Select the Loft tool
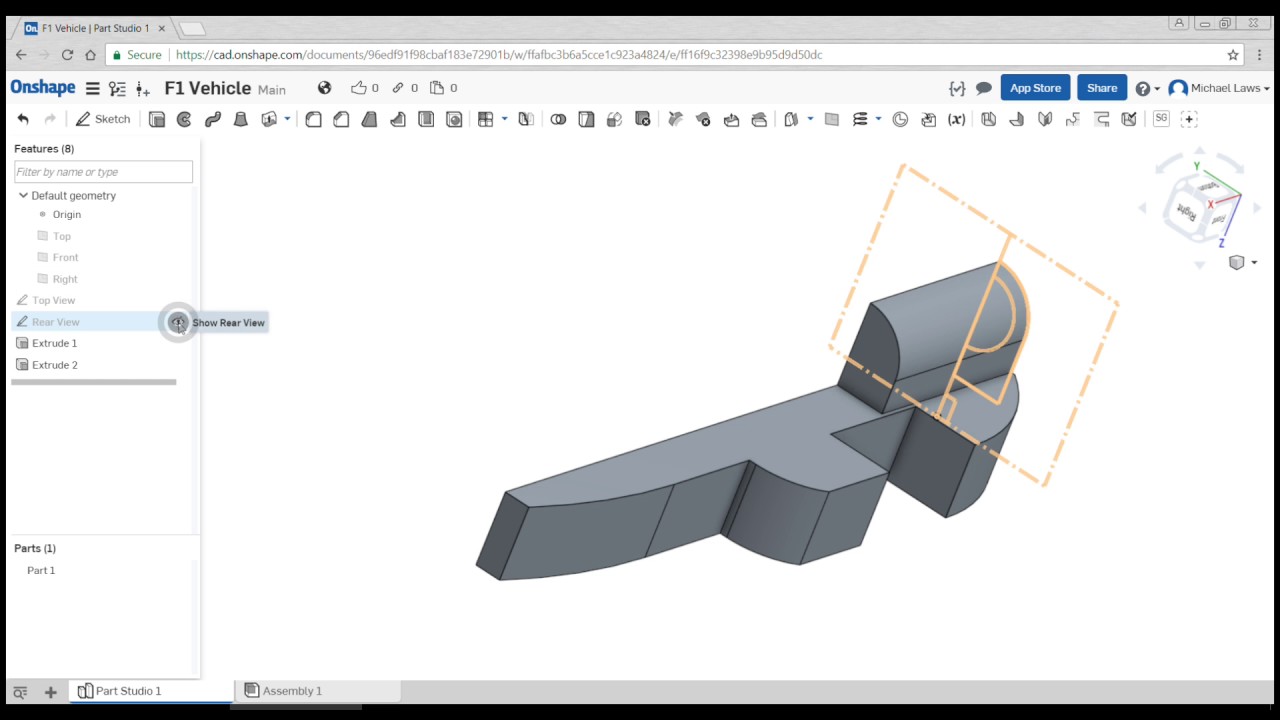1280x720 pixels. pyautogui.click(x=240, y=119)
